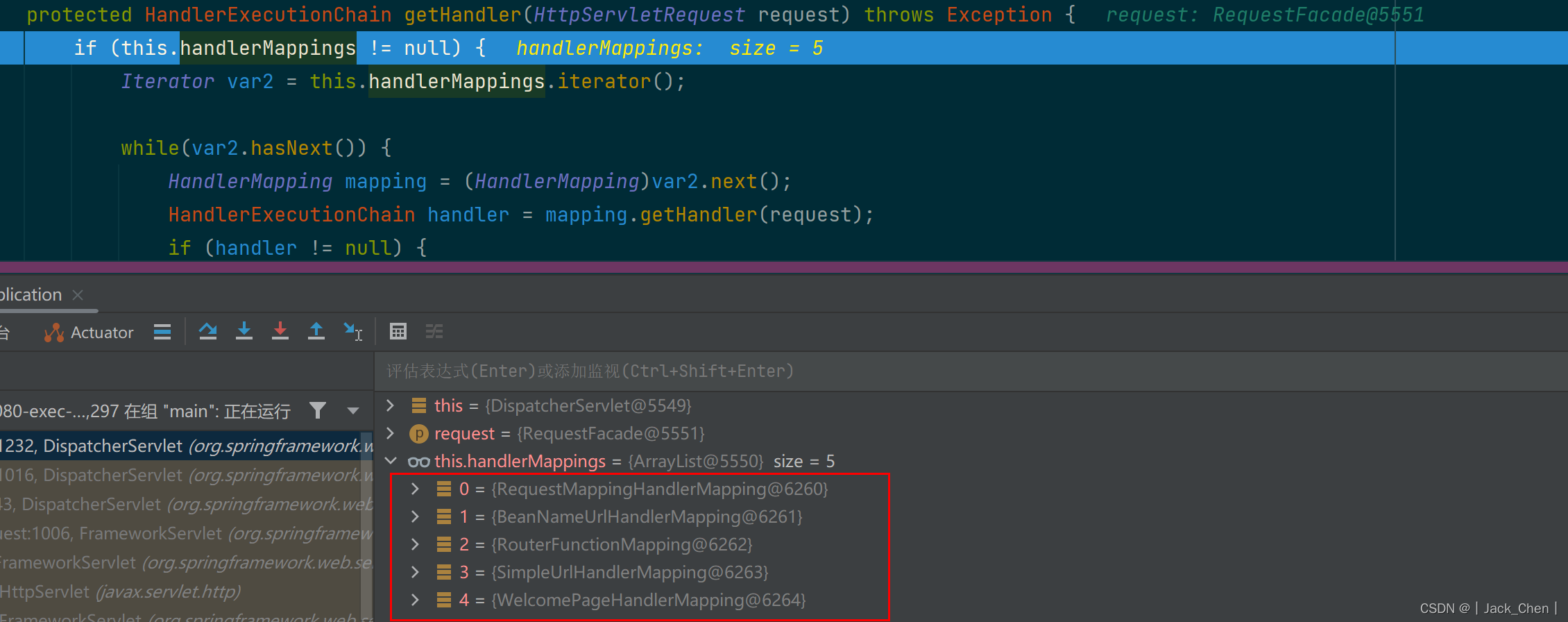The image size is (1568, 622).
Task: Open the Actuator tab
Action: tap(89, 333)
